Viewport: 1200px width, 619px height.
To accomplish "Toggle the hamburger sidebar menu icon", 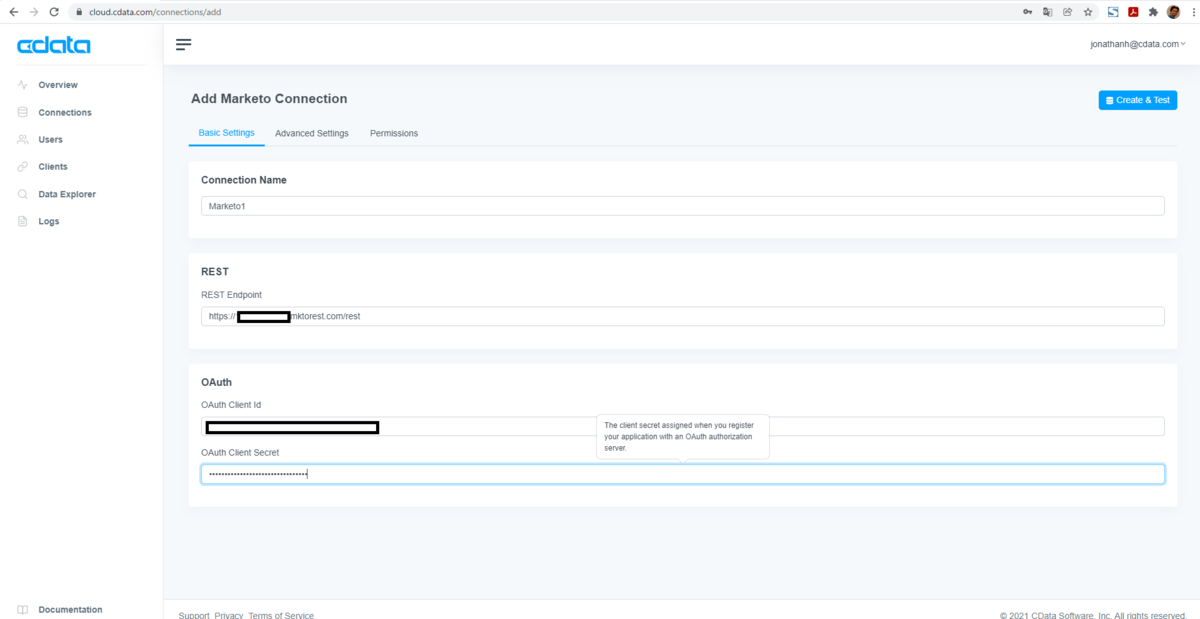I will pyautogui.click(x=183, y=44).
